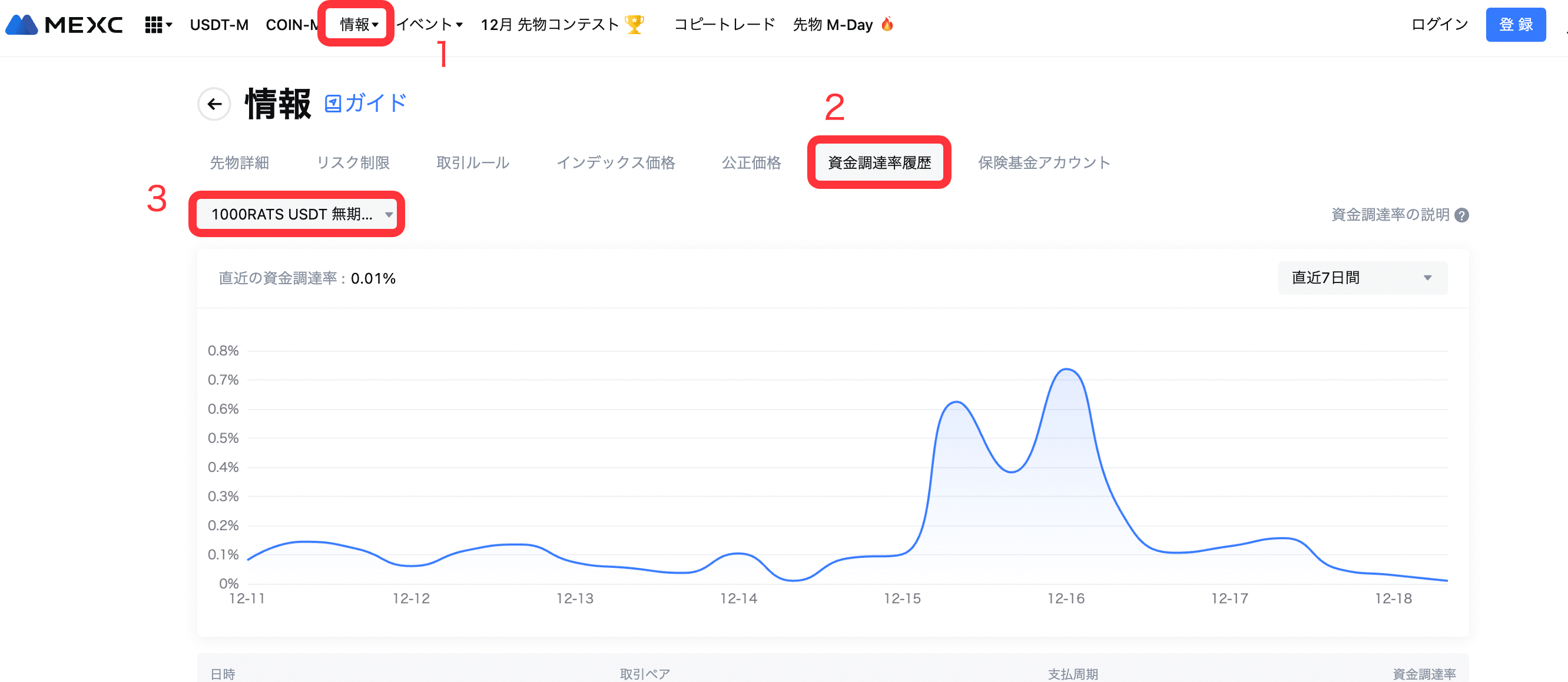The image size is (1568, 682).
Task: Expand the イベント navigation dropdown
Action: click(x=430, y=24)
